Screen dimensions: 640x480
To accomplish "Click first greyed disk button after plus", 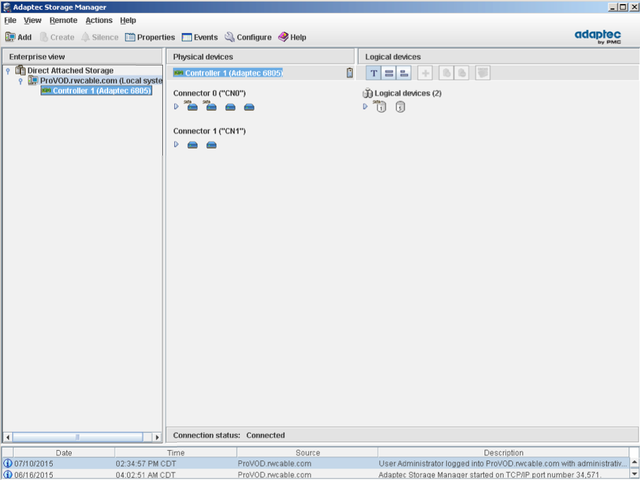I will (x=447, y=73).
